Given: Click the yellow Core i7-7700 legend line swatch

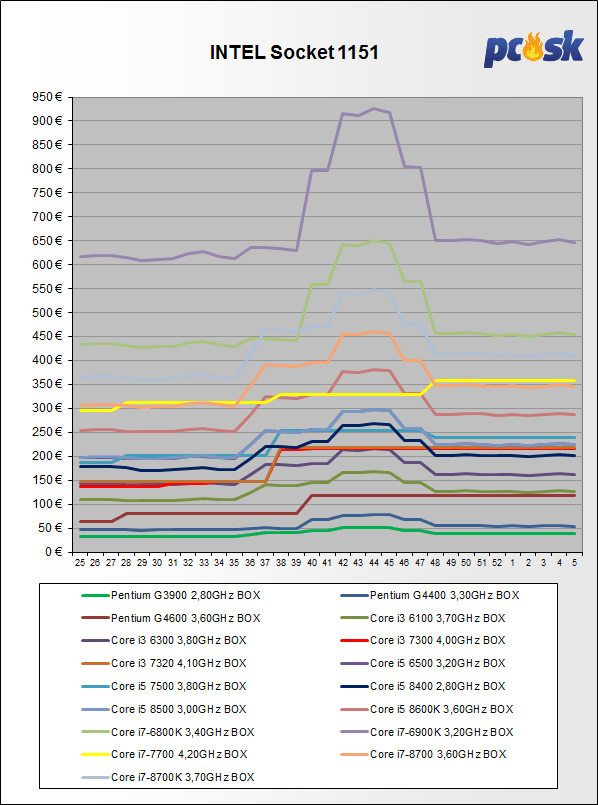Looking at the screenshot, I should pyautogui.click(x=94, y=754).
